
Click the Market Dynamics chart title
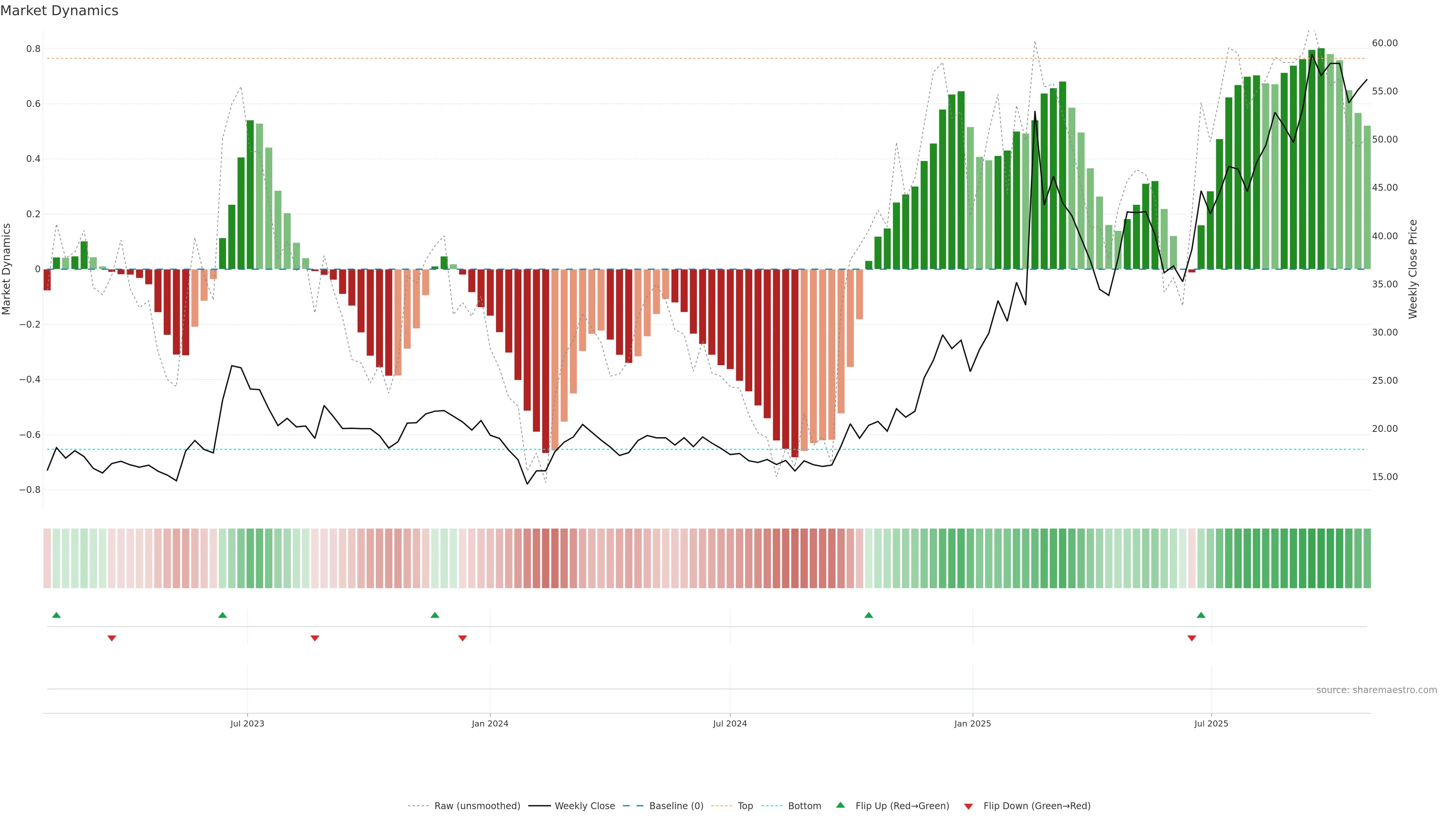(x=60, y=11)
